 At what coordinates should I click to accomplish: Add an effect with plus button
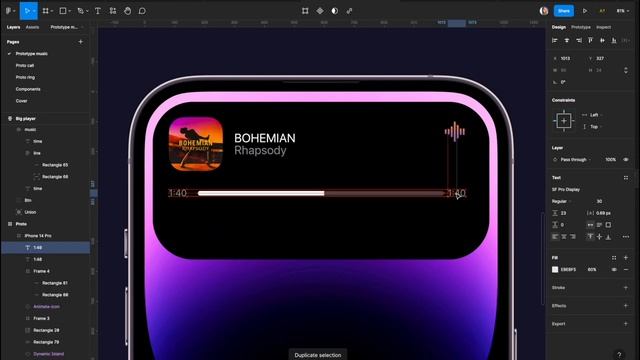click(626, 306)
